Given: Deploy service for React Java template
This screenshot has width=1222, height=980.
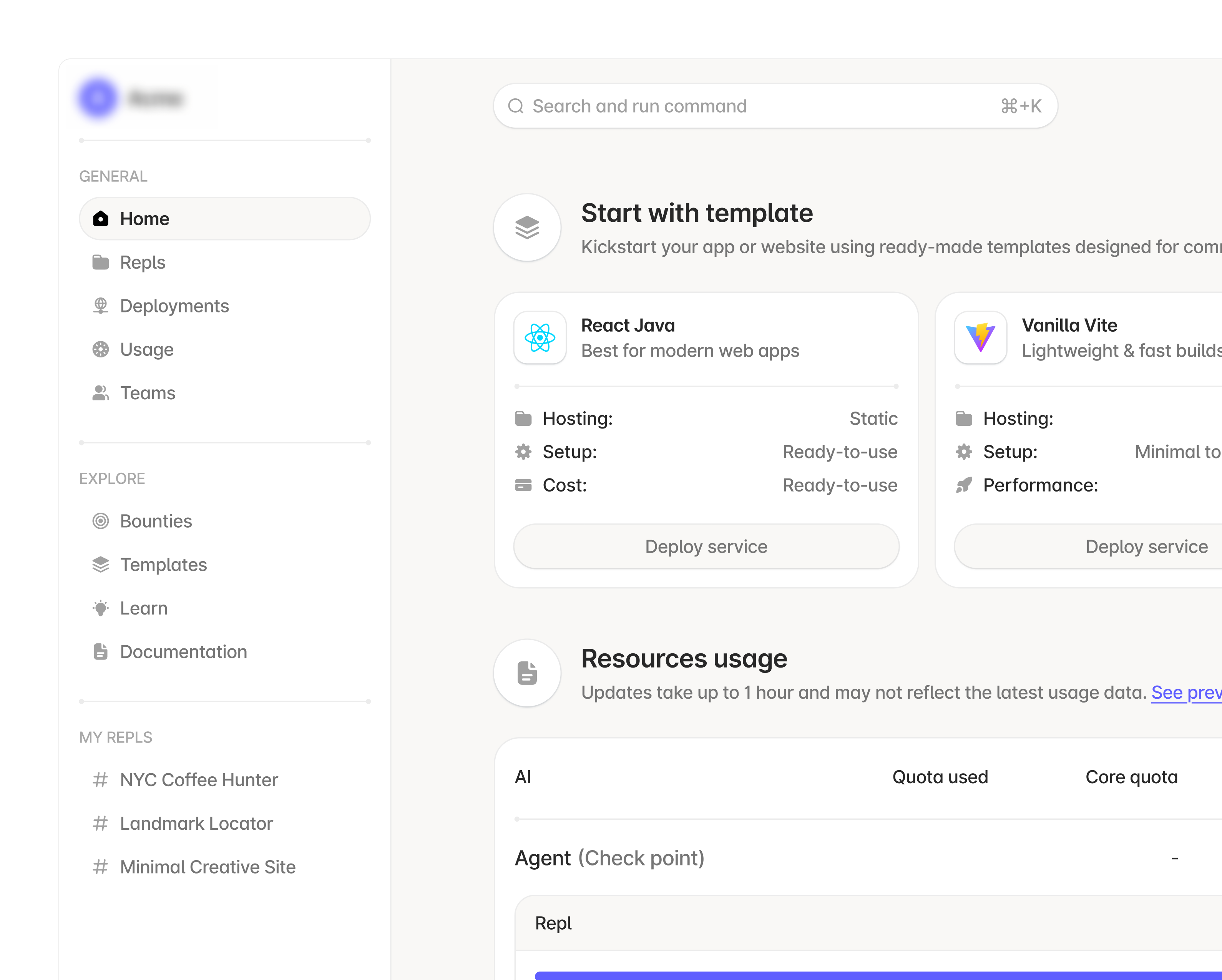Looking at the screenshot, I should [x=706, y=546].
